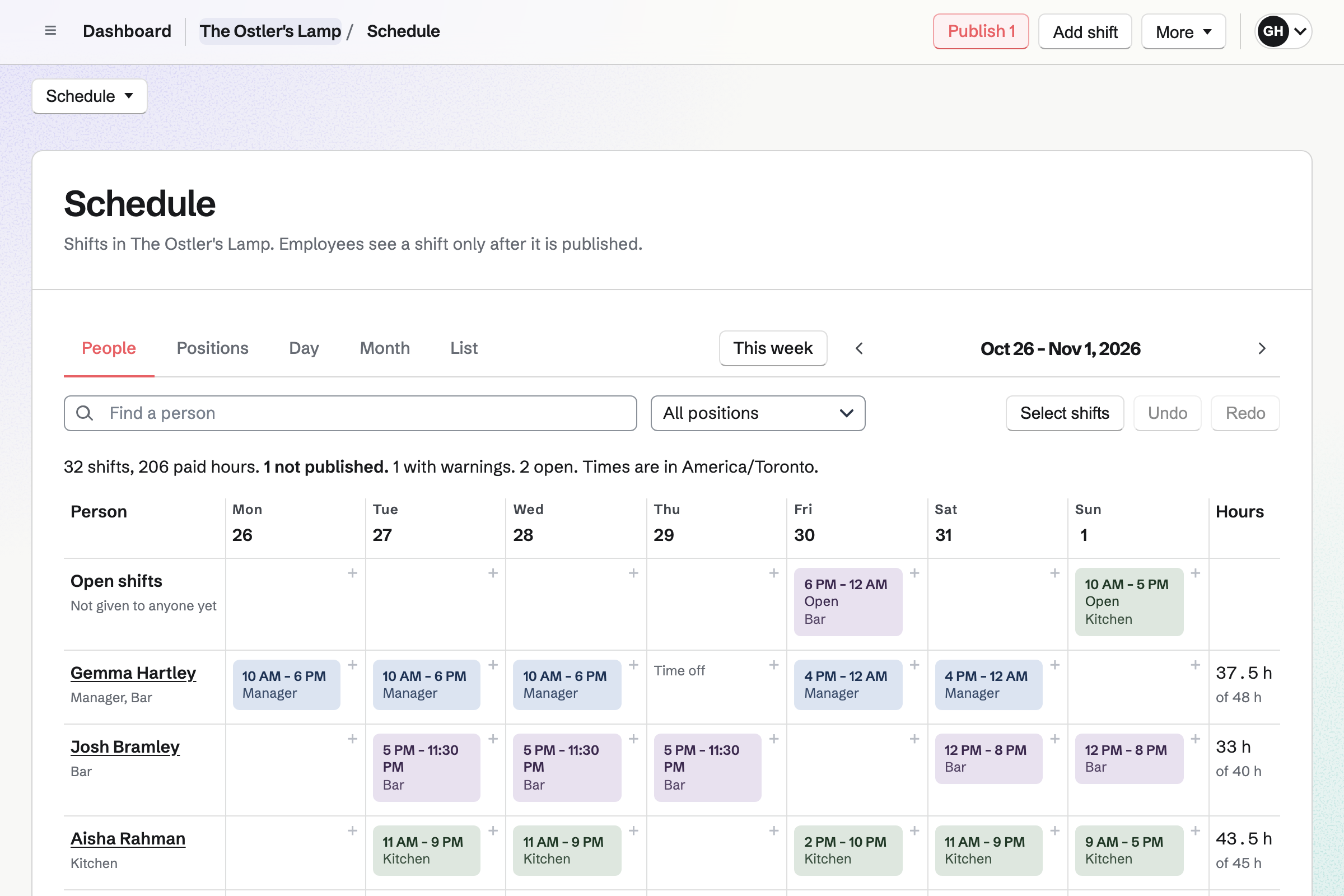Add shift for Josh Bramley on Monday
Screen dimensions: 1344x896
[353, 739]
